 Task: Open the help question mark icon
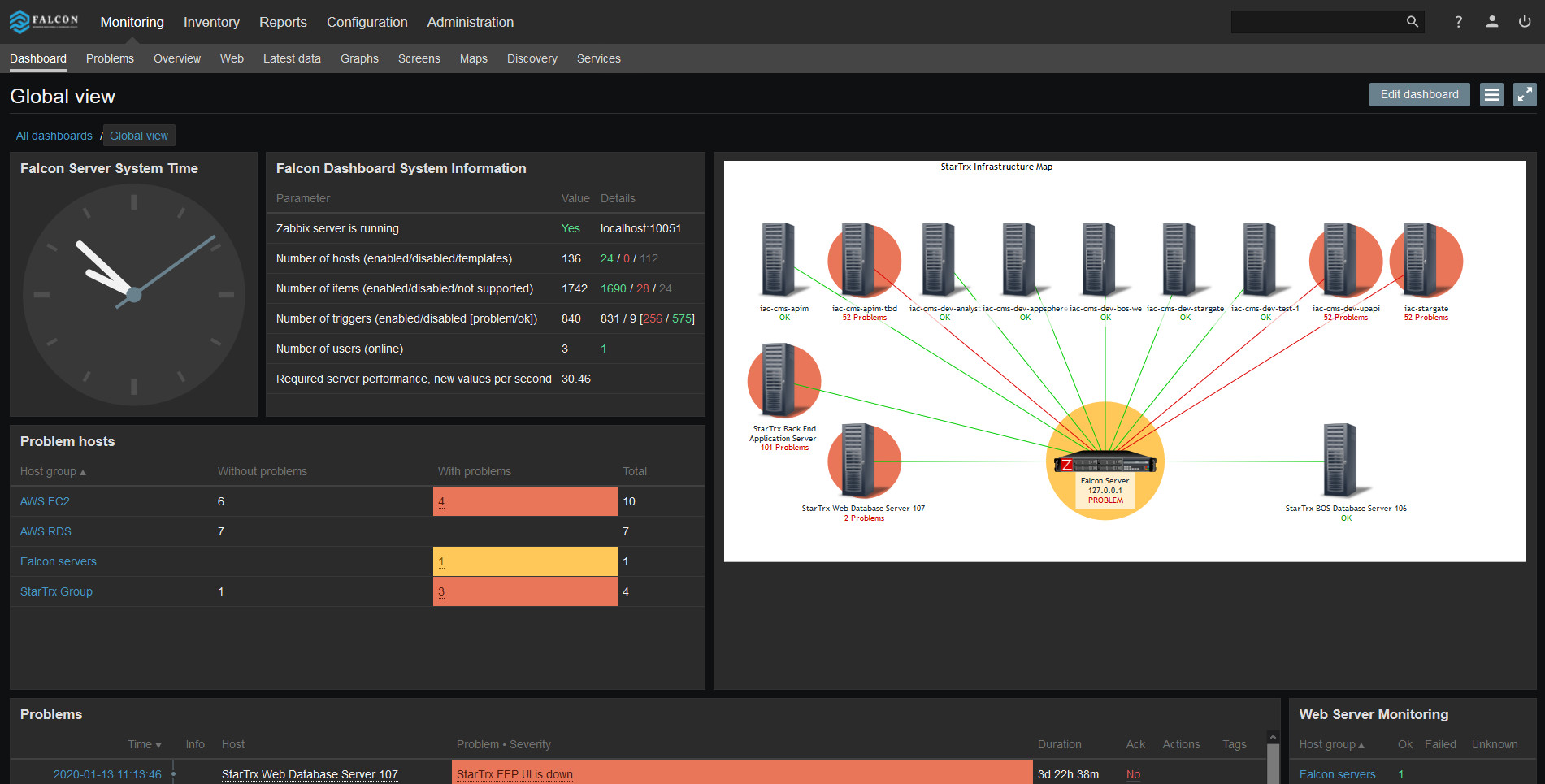pyautogui.click(x=1459, y=22)
